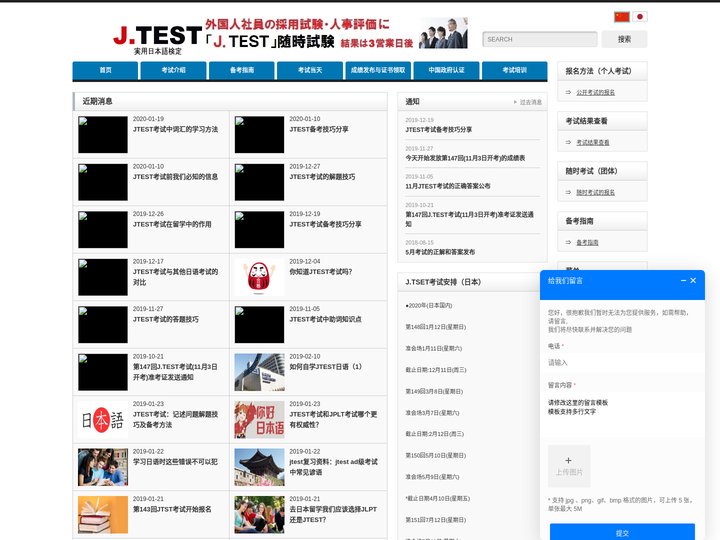The height and width of the screenshot is (540, 720).
Task: Click the Daruma doll thumbnail
Action: tap(259, 277)
